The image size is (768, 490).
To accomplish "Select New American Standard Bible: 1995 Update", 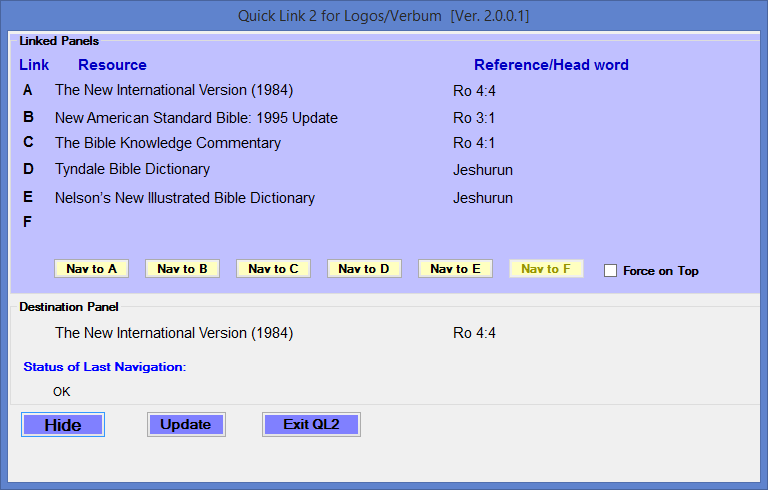I will click(196, 118).
